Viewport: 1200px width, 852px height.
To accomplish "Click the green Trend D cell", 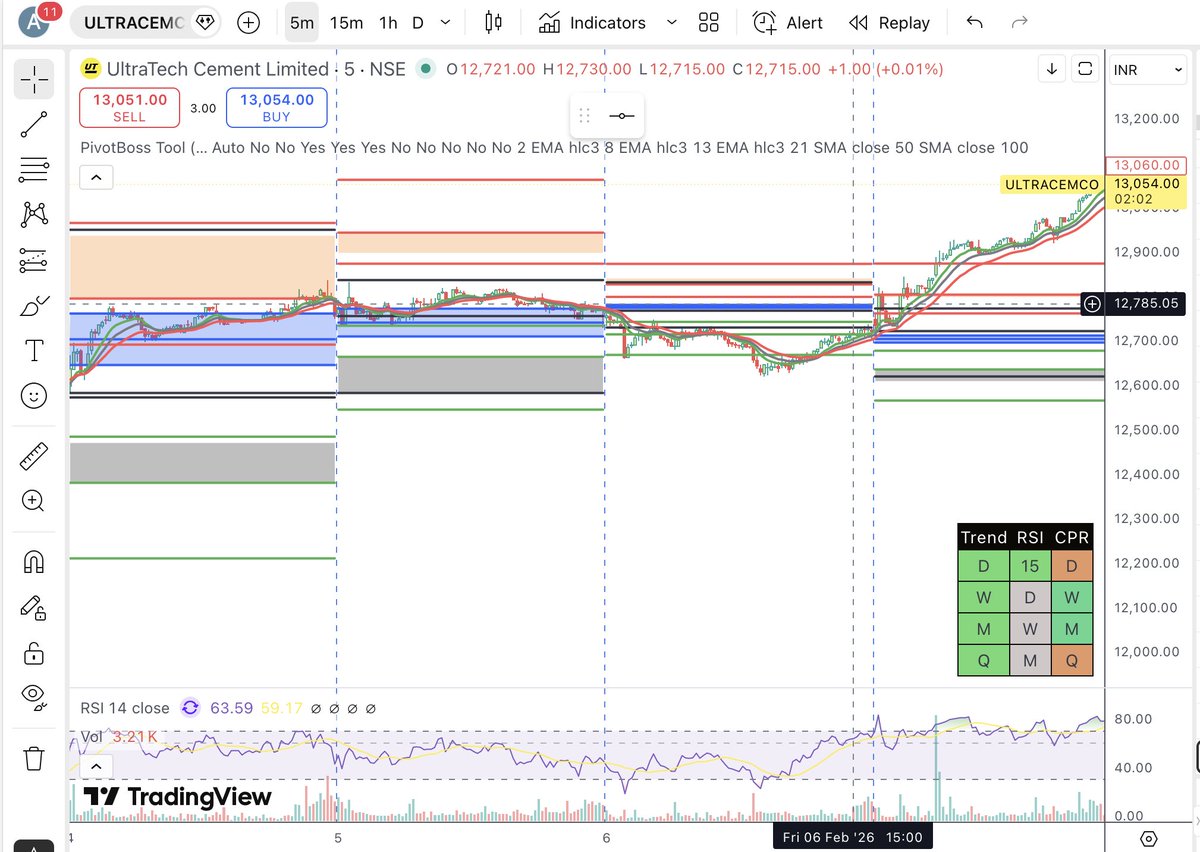I will [983, 567].
